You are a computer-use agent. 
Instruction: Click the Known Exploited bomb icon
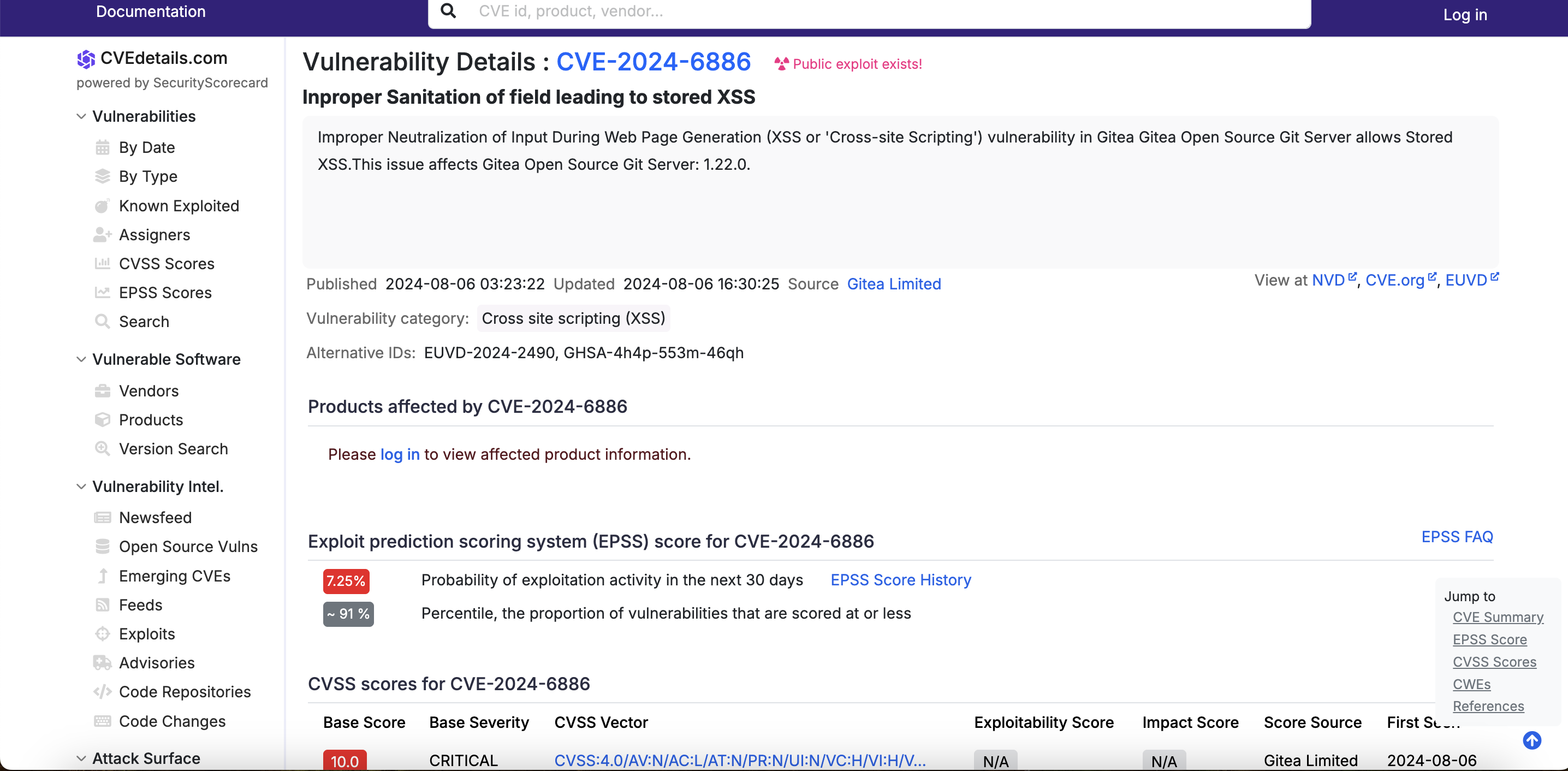click(x=102, y=206)
